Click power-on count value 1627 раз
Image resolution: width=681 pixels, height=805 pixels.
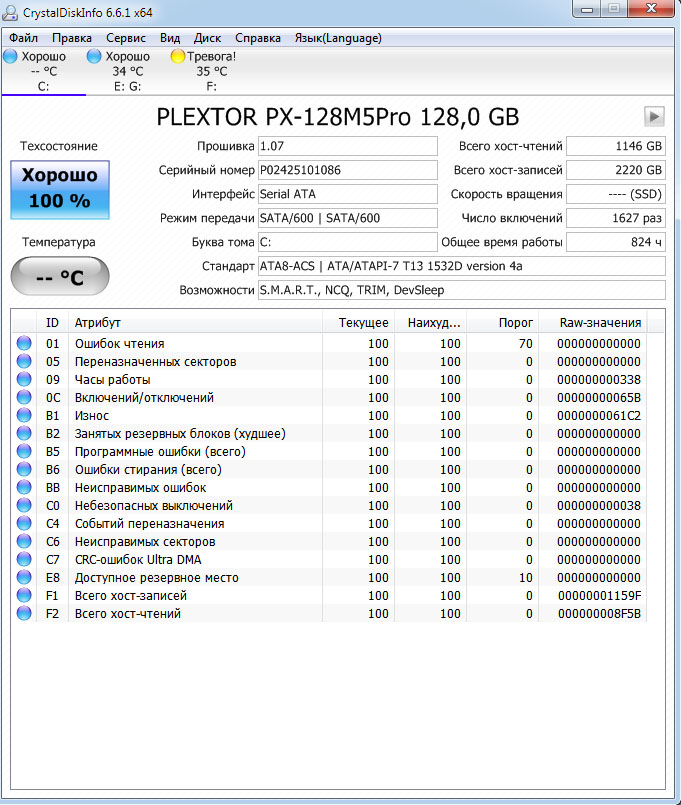coord(616,218)
